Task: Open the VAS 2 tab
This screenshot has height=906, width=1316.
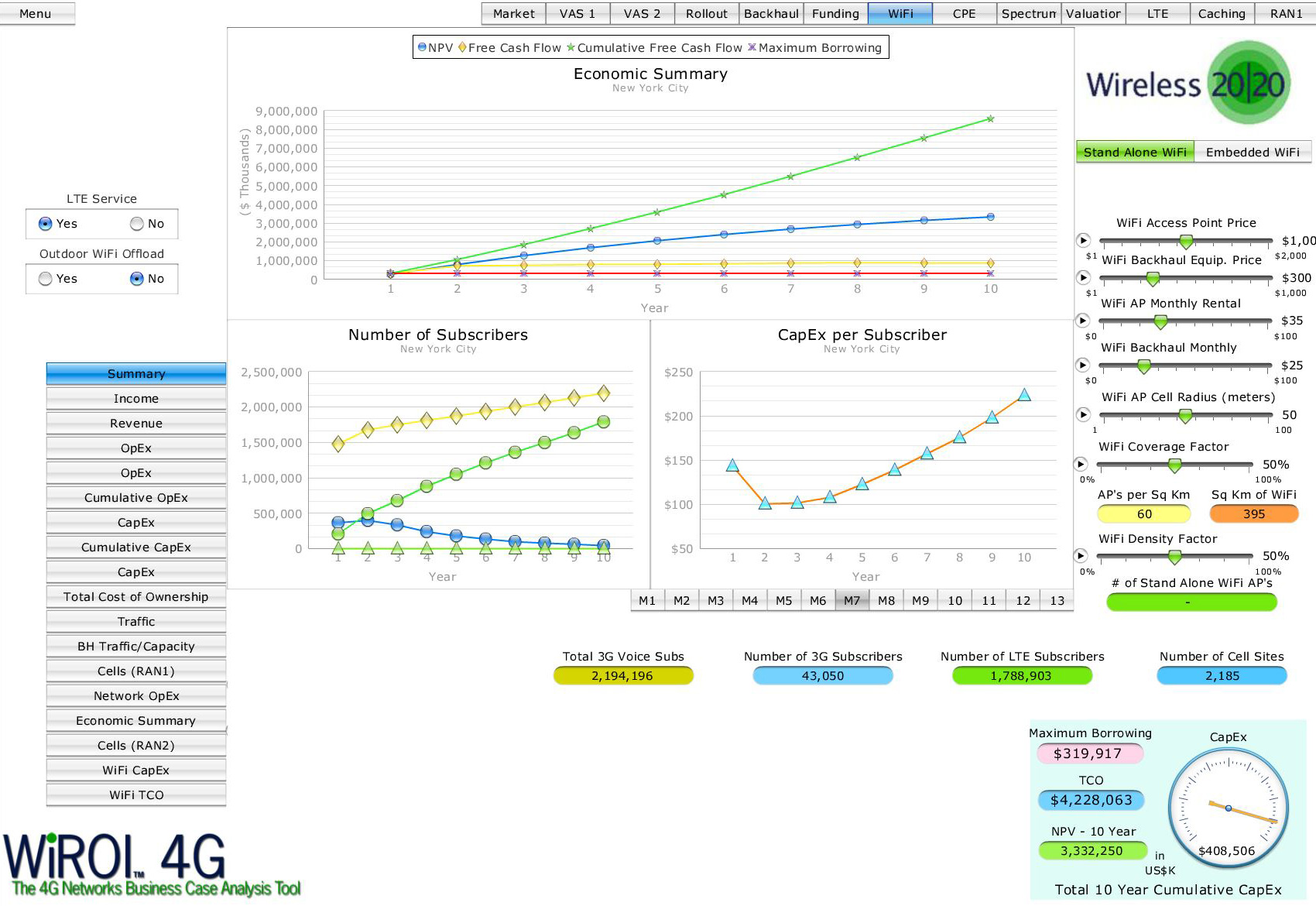Action: [642, 14]
